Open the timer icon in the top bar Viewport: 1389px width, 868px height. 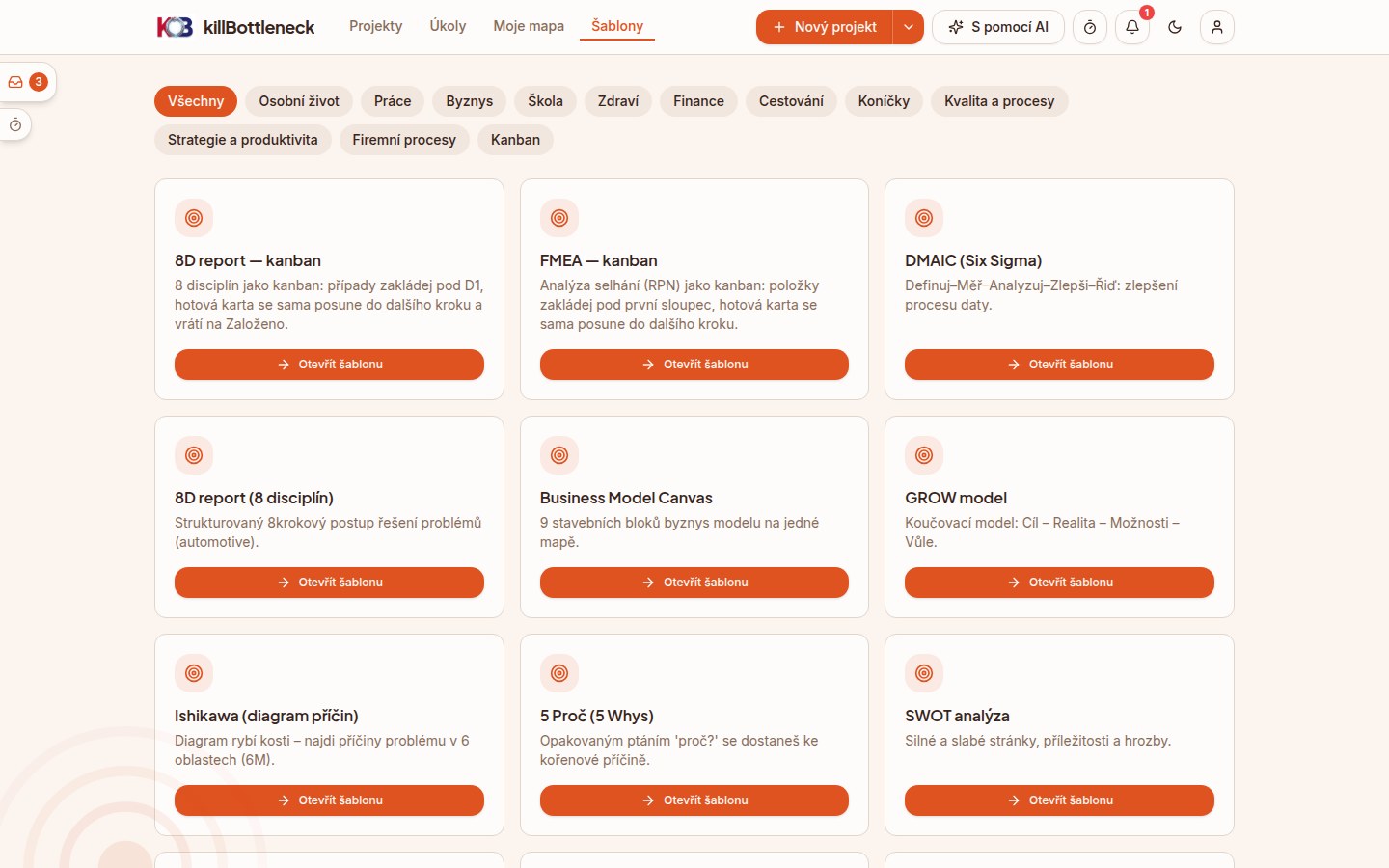click(1090, 27)
